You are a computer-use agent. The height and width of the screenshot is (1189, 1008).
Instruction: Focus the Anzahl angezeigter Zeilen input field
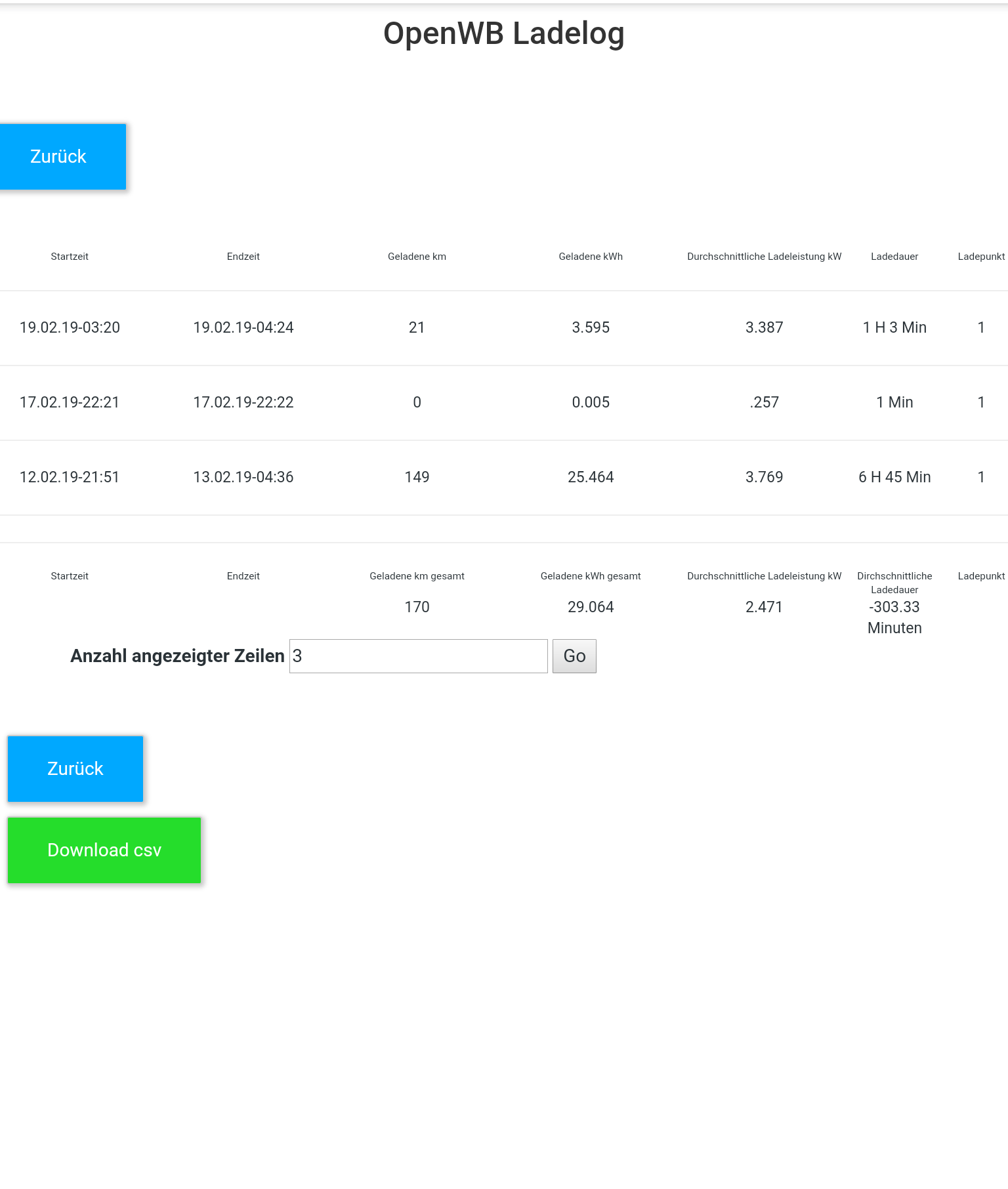pos(419,656)
